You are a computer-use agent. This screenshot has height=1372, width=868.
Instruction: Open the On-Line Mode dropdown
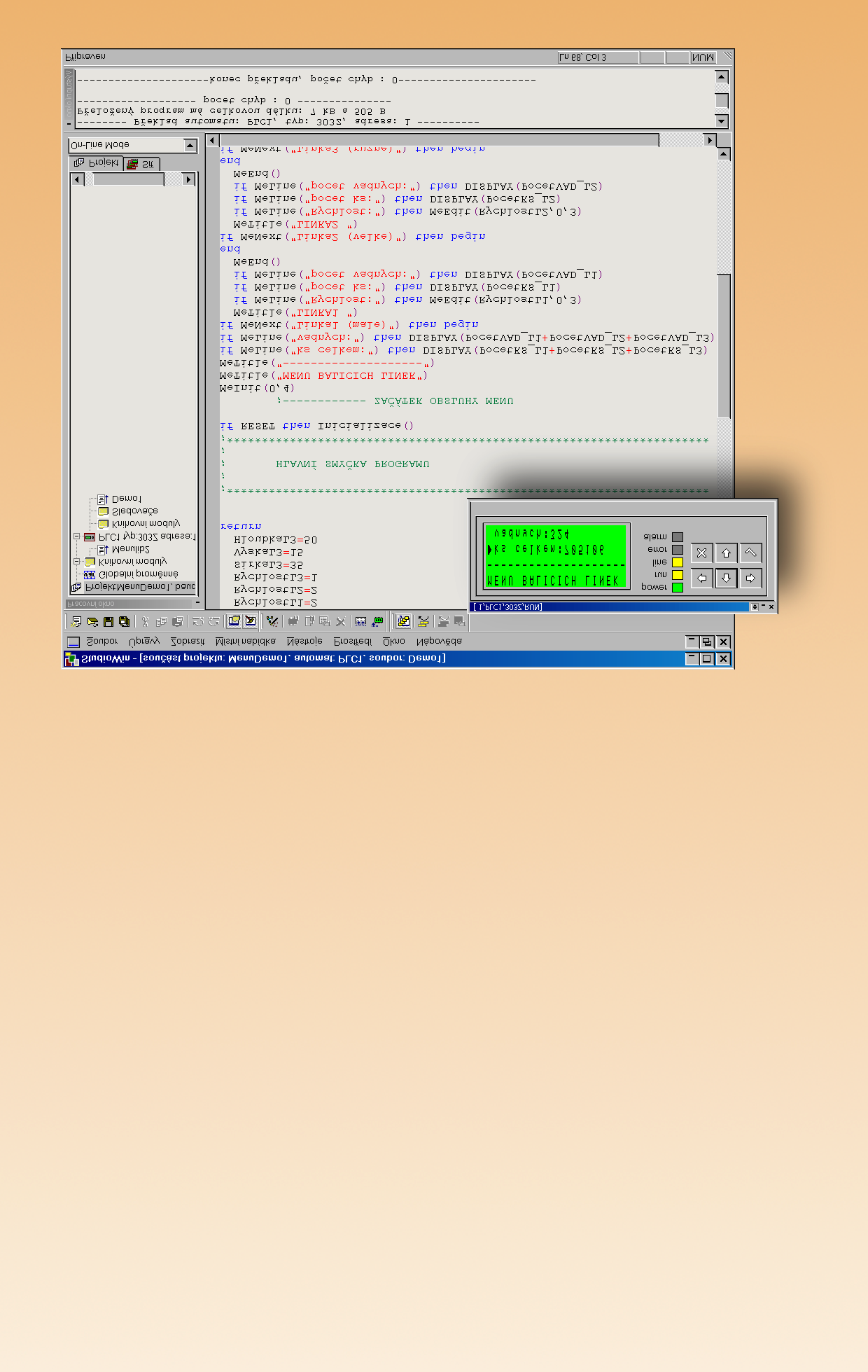click(190, 145)
